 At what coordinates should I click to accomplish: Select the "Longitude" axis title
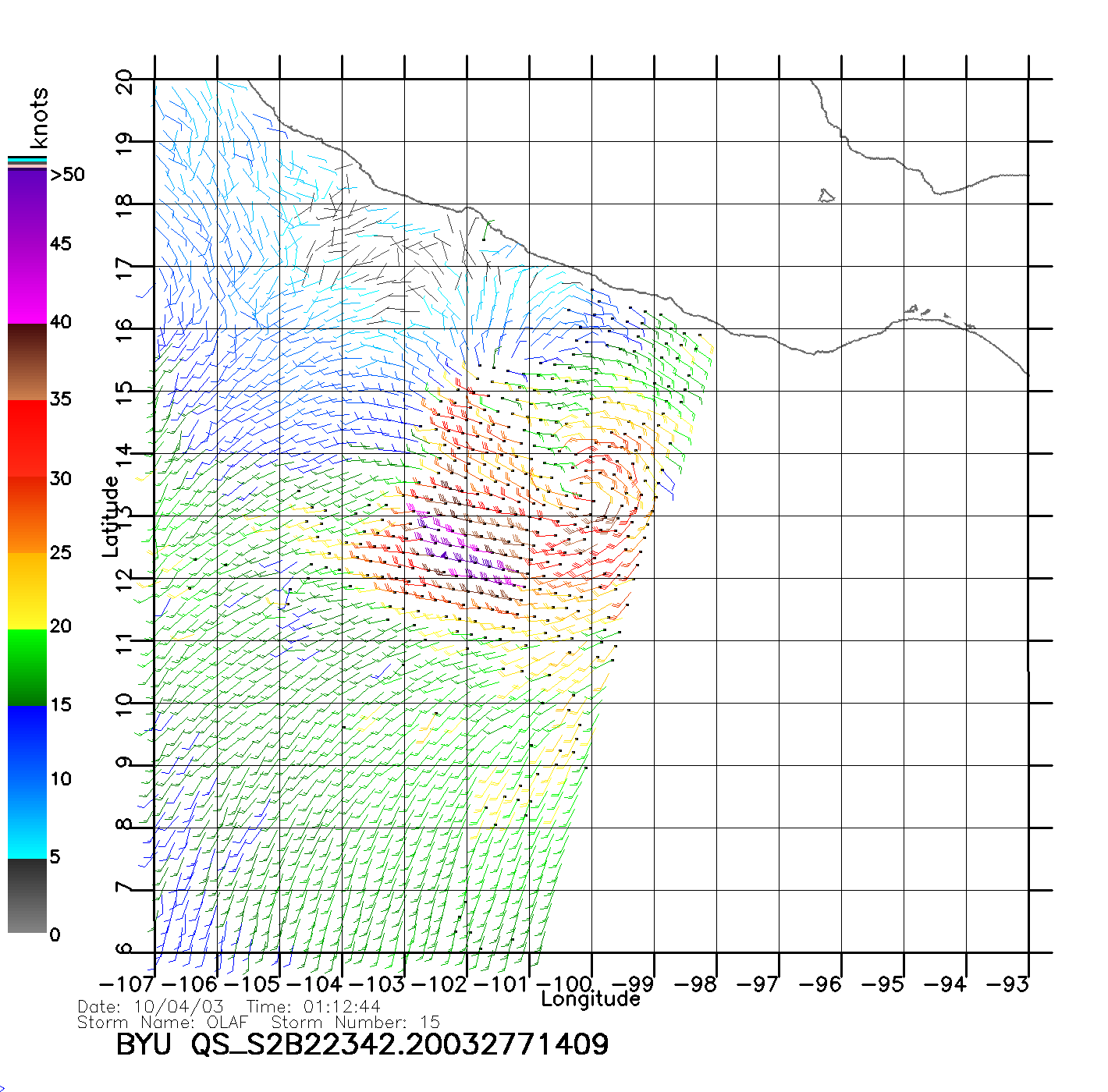coord(591,999)
